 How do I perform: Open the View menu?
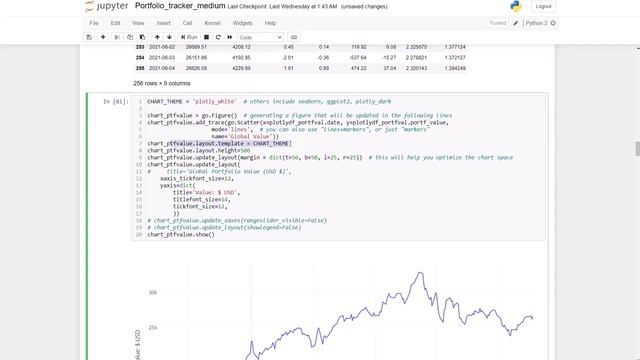point(138,23)
